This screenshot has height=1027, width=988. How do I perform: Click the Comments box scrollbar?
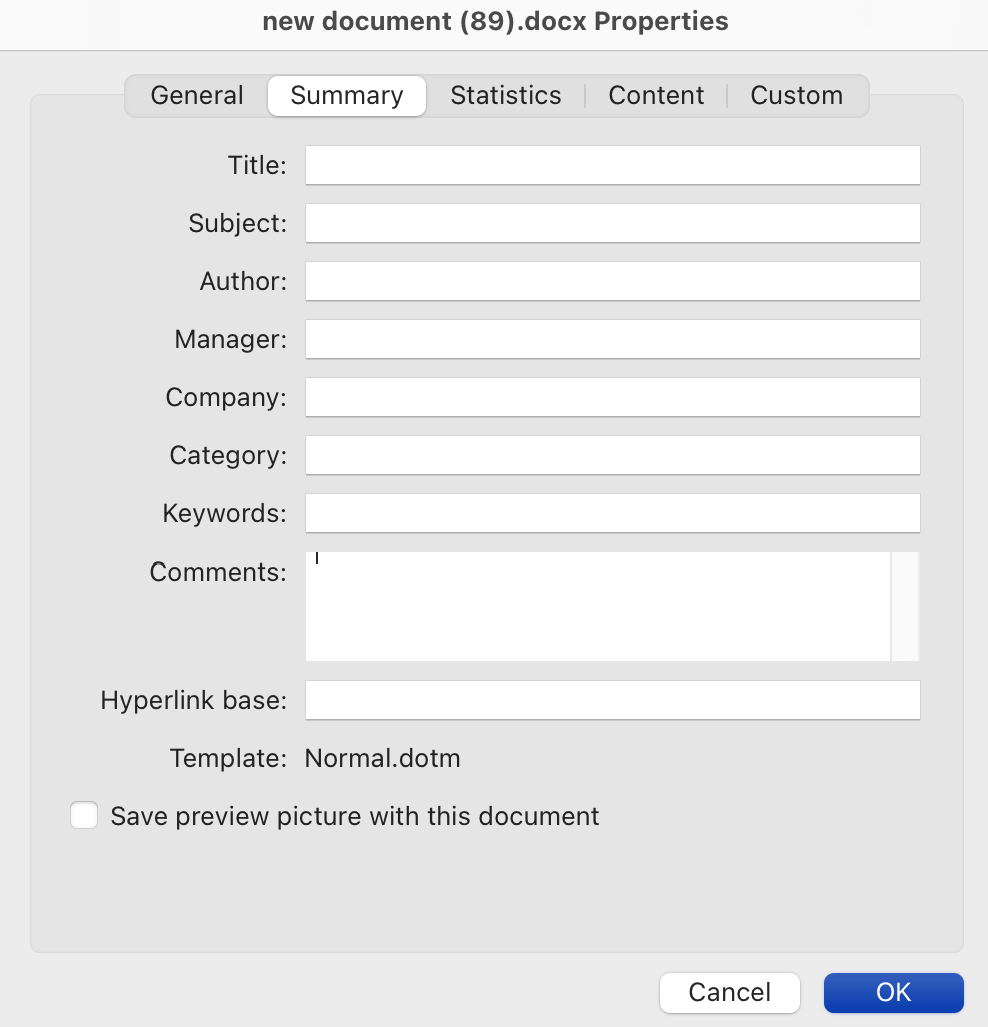pos(904,606)
